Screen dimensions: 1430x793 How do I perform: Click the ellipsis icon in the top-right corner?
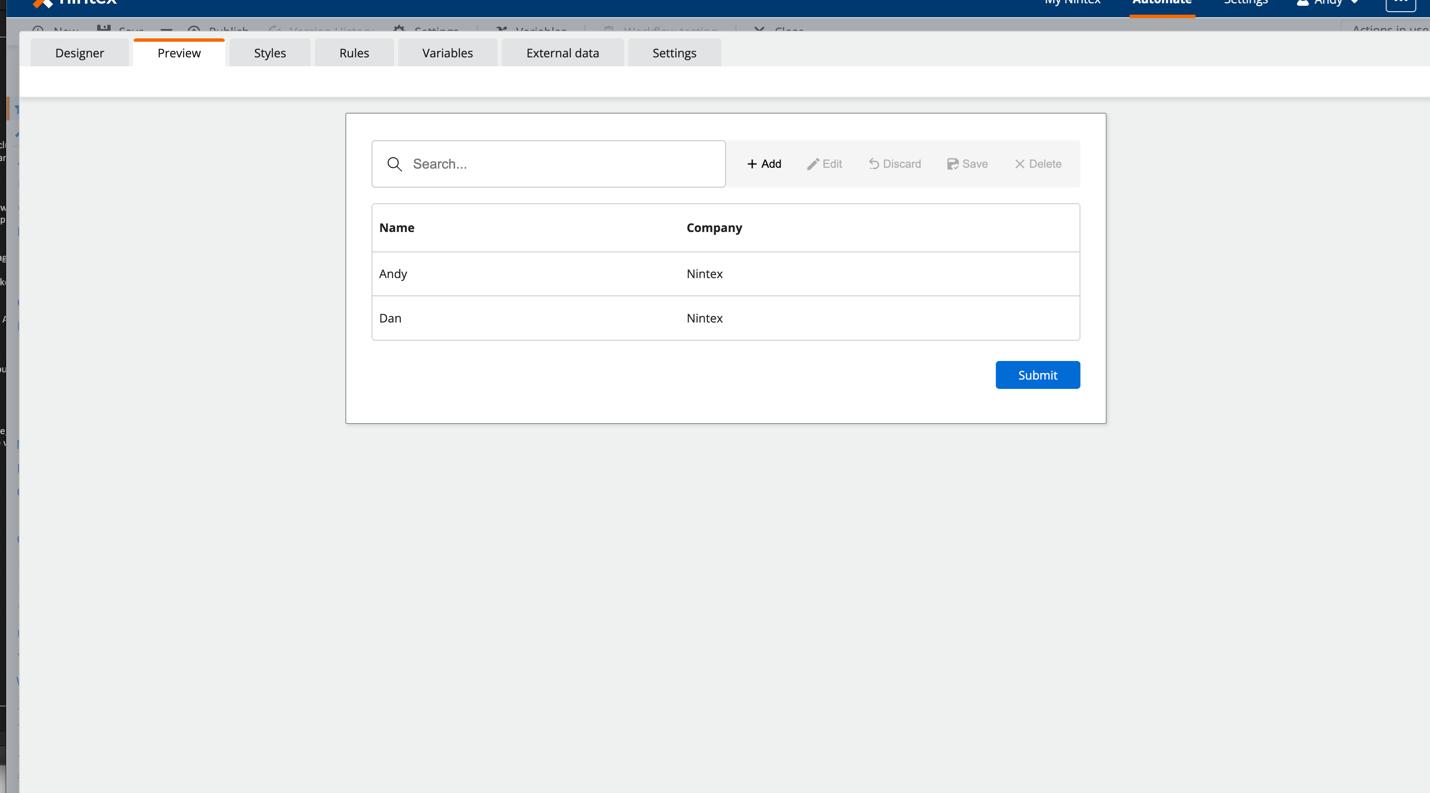1401,5
